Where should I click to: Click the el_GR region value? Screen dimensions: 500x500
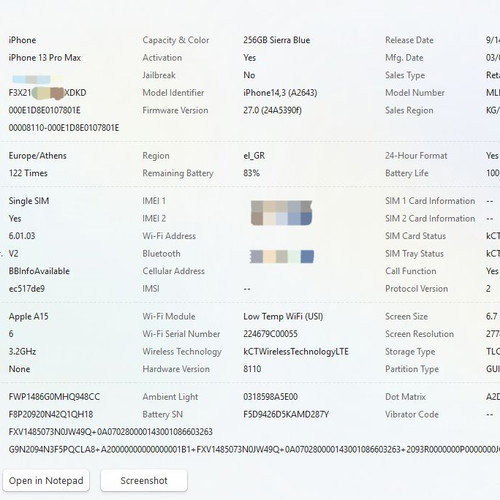point(254,156)
